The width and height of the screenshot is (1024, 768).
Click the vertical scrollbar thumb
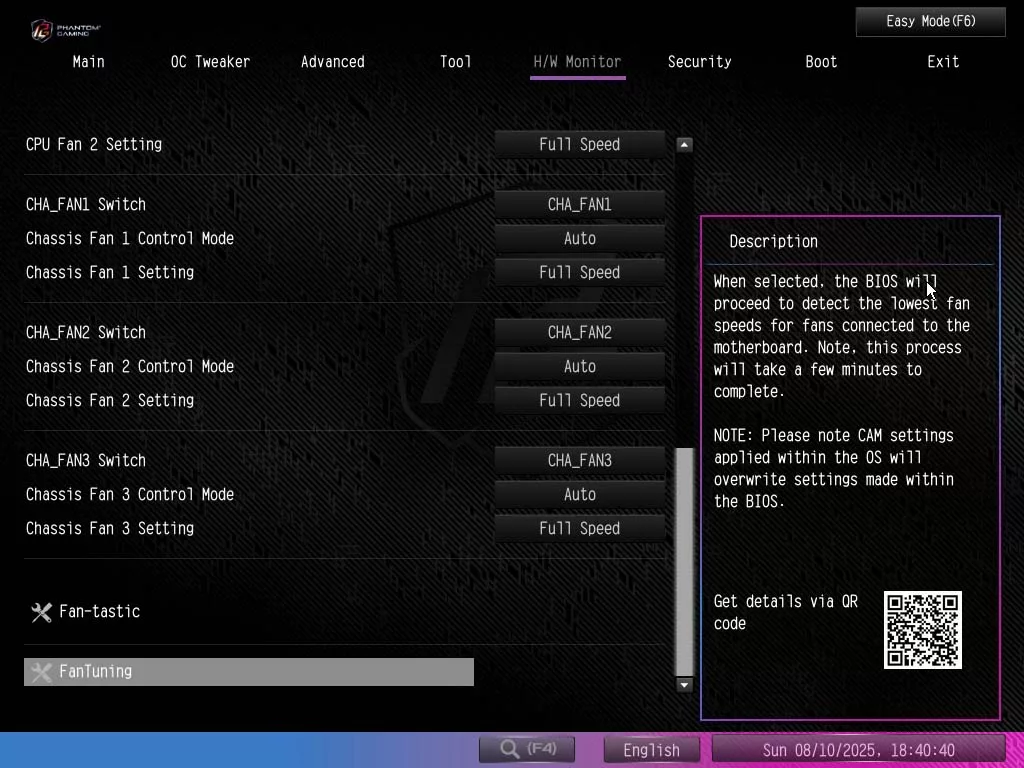(x=684, y=562)
